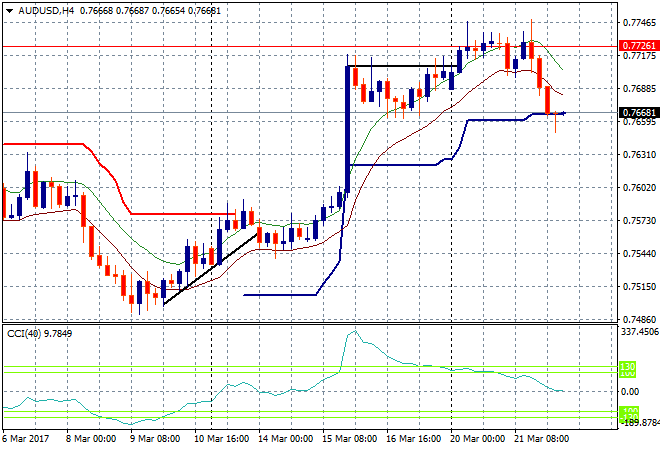
Task: Click the price scale value 0.76310
Action: pos(639,154)
